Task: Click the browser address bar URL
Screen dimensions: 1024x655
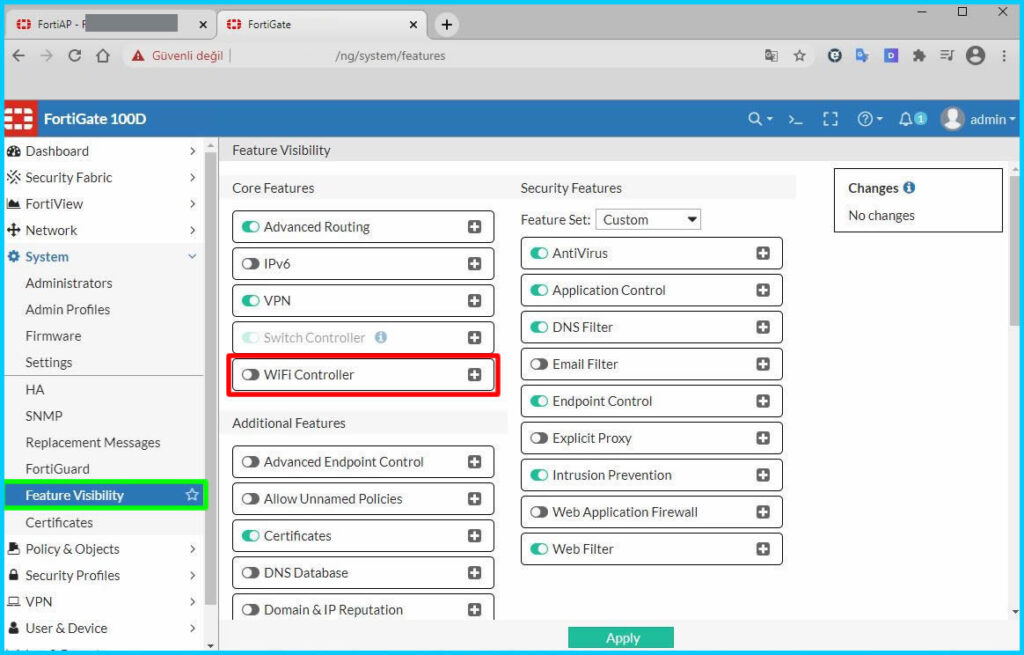Action: click(x=390, y=56)
